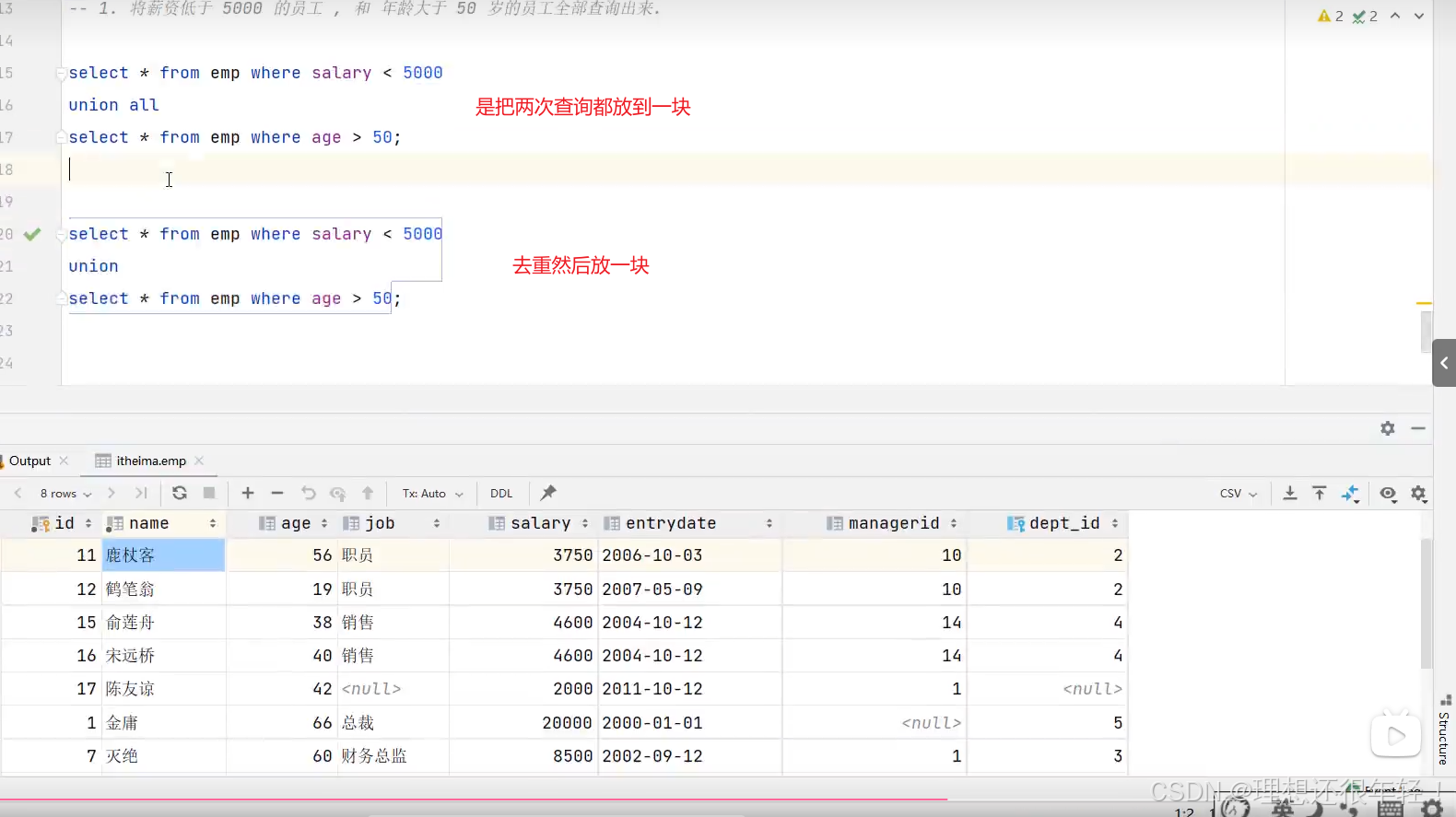Select the age cell 66

[x=281, y=723]
